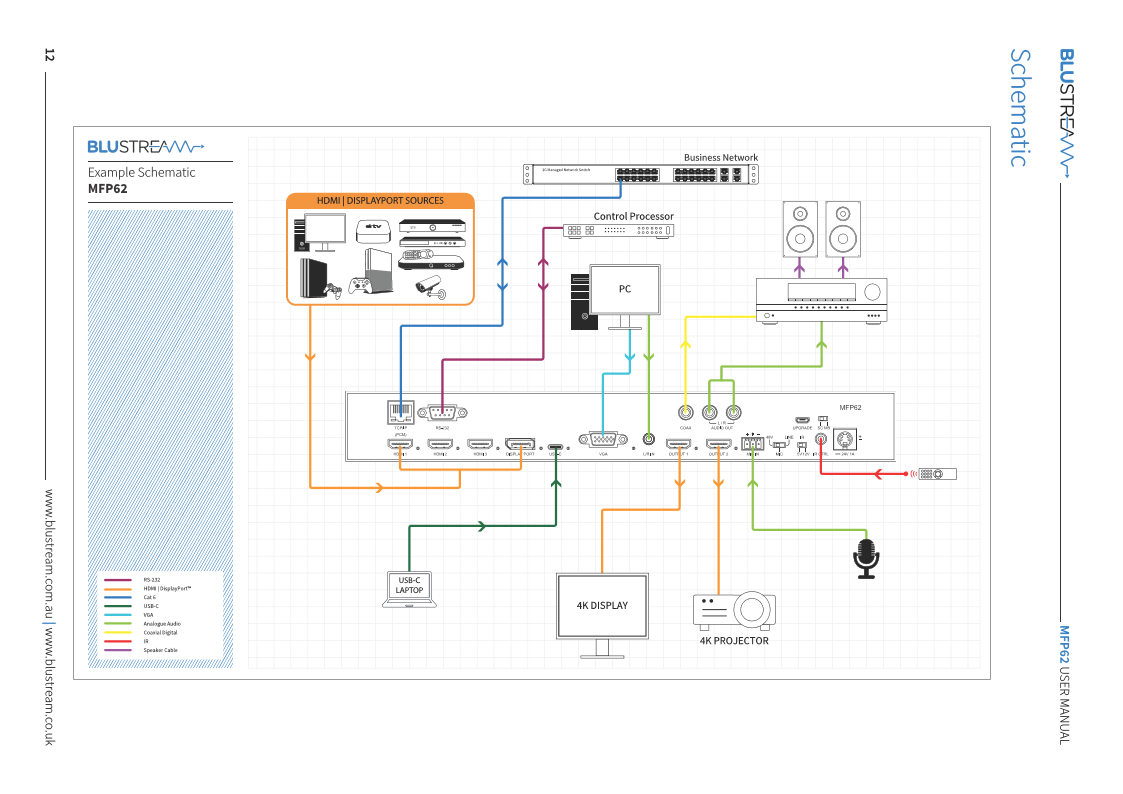This screenshot has width=1123, height=794.
Task: Click the microphone icon
Action: tap(867, 558)
